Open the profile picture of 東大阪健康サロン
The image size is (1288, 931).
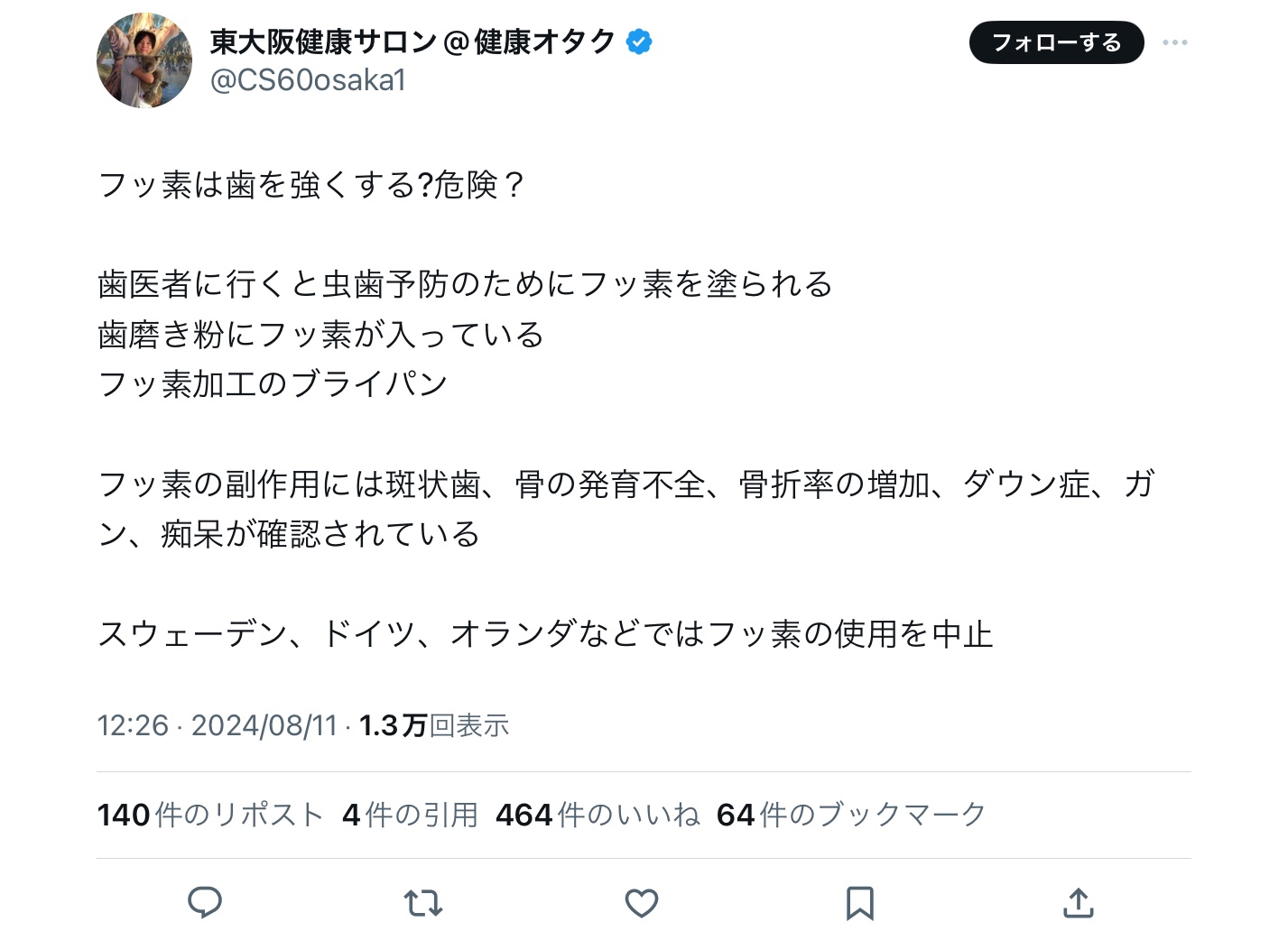144,60
